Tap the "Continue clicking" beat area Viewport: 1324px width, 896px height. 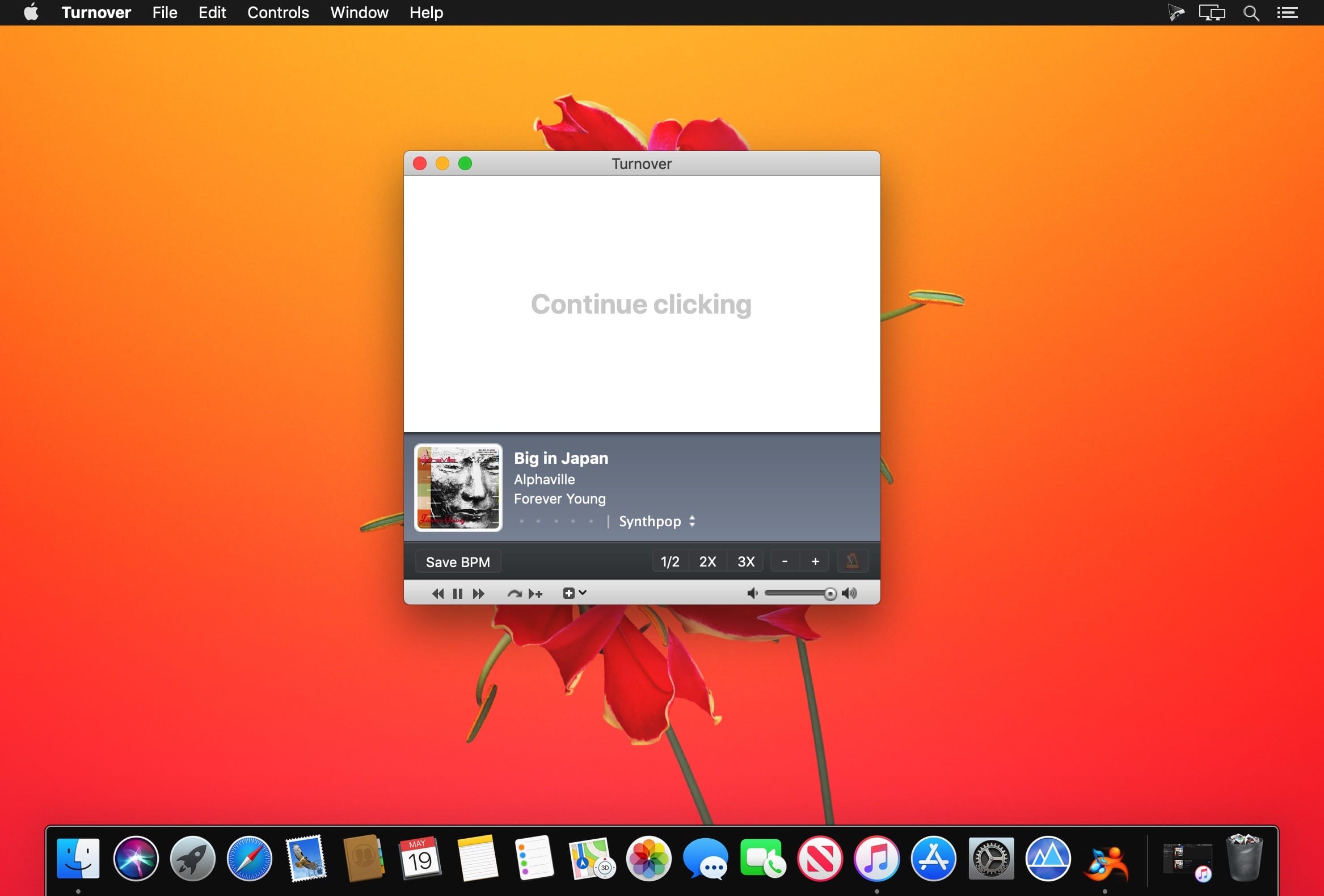[x=642, y=304]
